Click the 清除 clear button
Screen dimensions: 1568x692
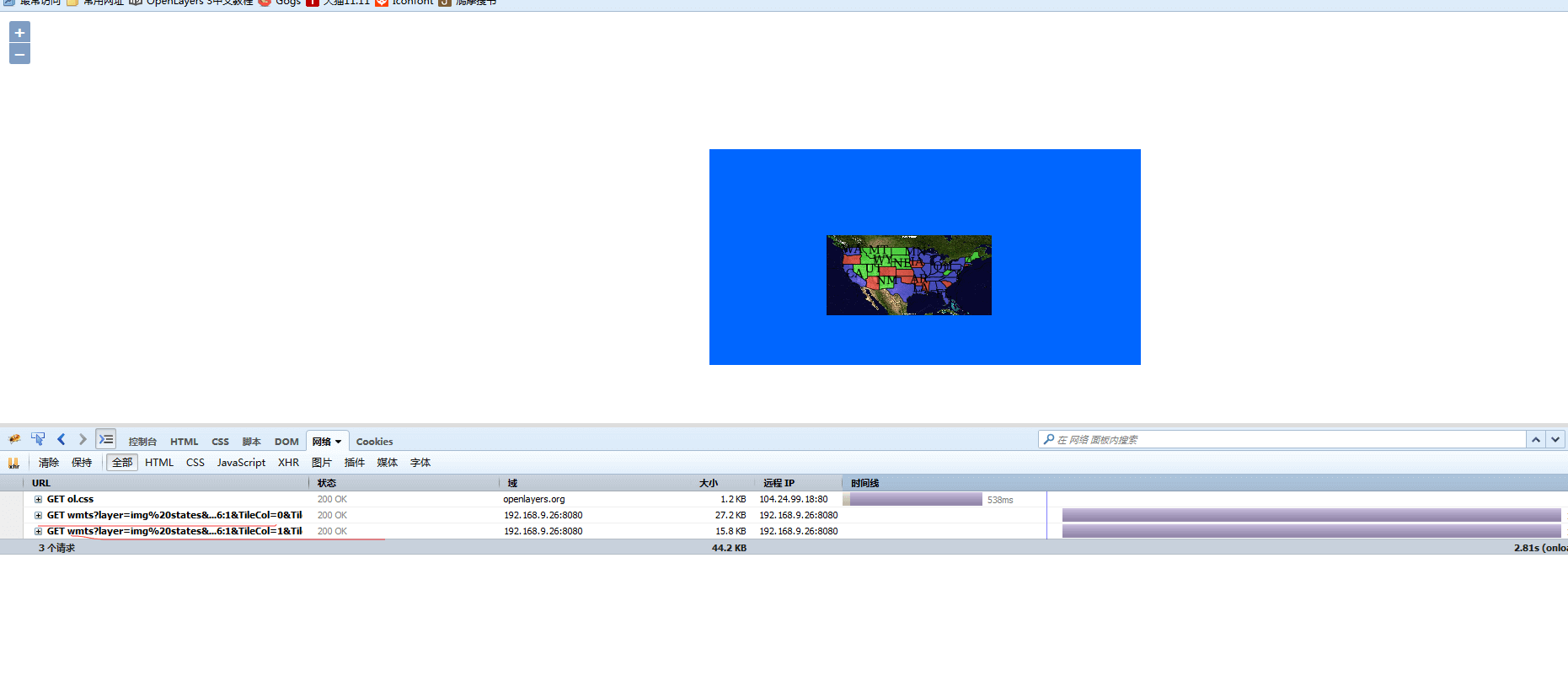pyautogui.click(x=49, y=463)
